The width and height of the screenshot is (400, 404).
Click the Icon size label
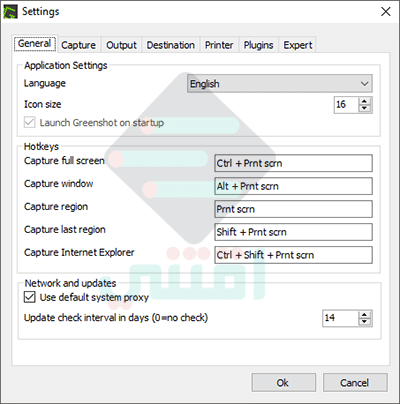(42, 104)
